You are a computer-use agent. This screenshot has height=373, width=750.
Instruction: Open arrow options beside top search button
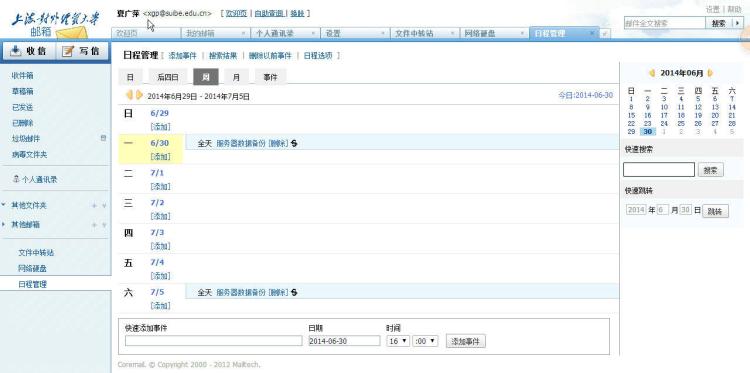[737, 23]
